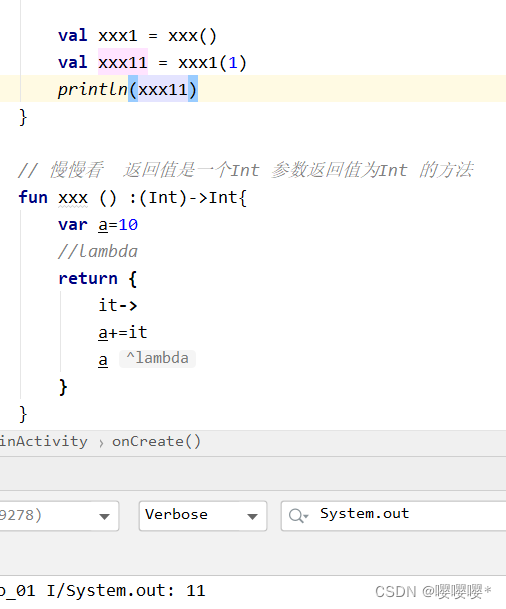Click the fun xxx function name
Viewport: 506px width, 609px height.
[x=73, y=198]
